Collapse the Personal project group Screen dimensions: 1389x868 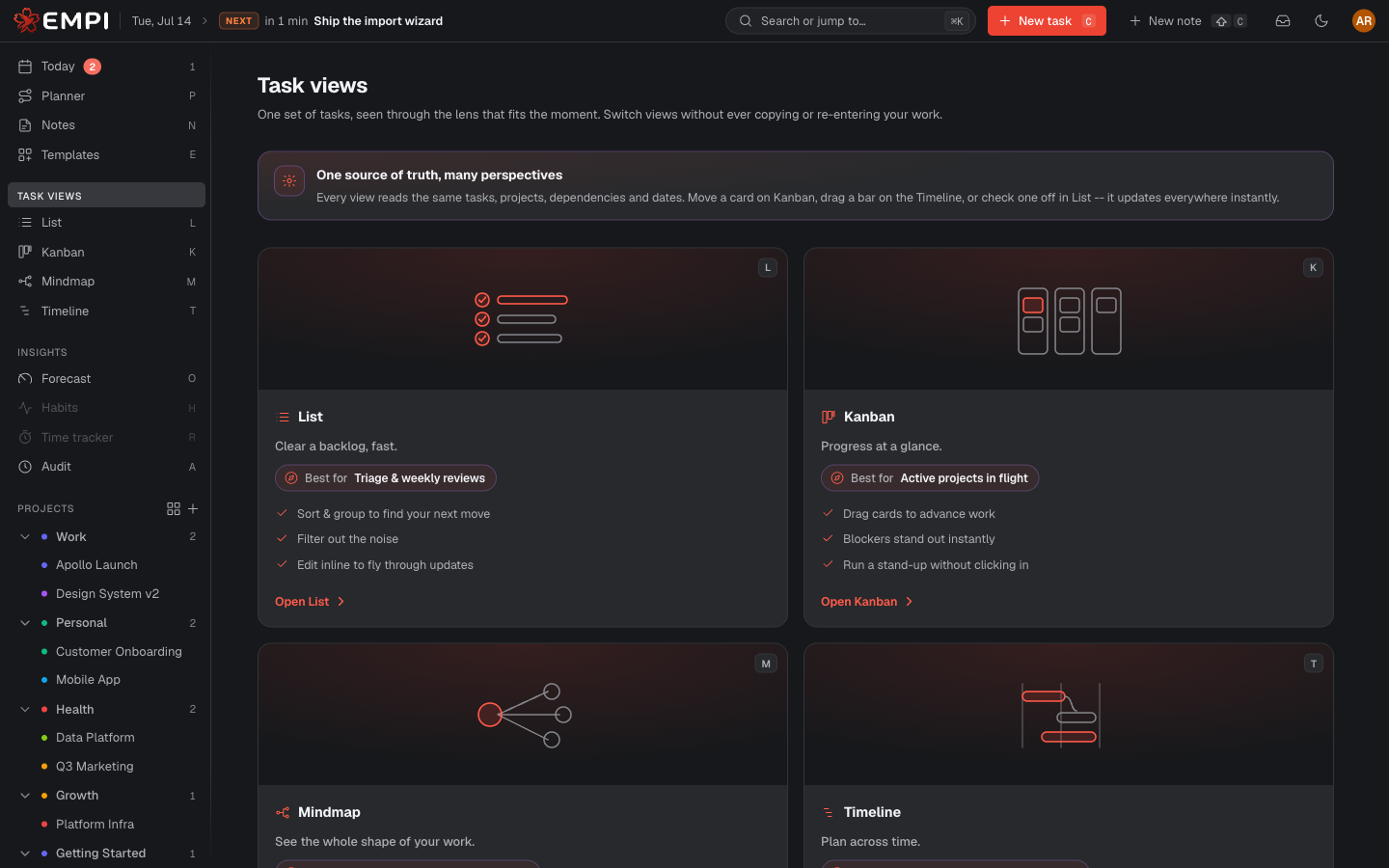[x=25, y=623]
